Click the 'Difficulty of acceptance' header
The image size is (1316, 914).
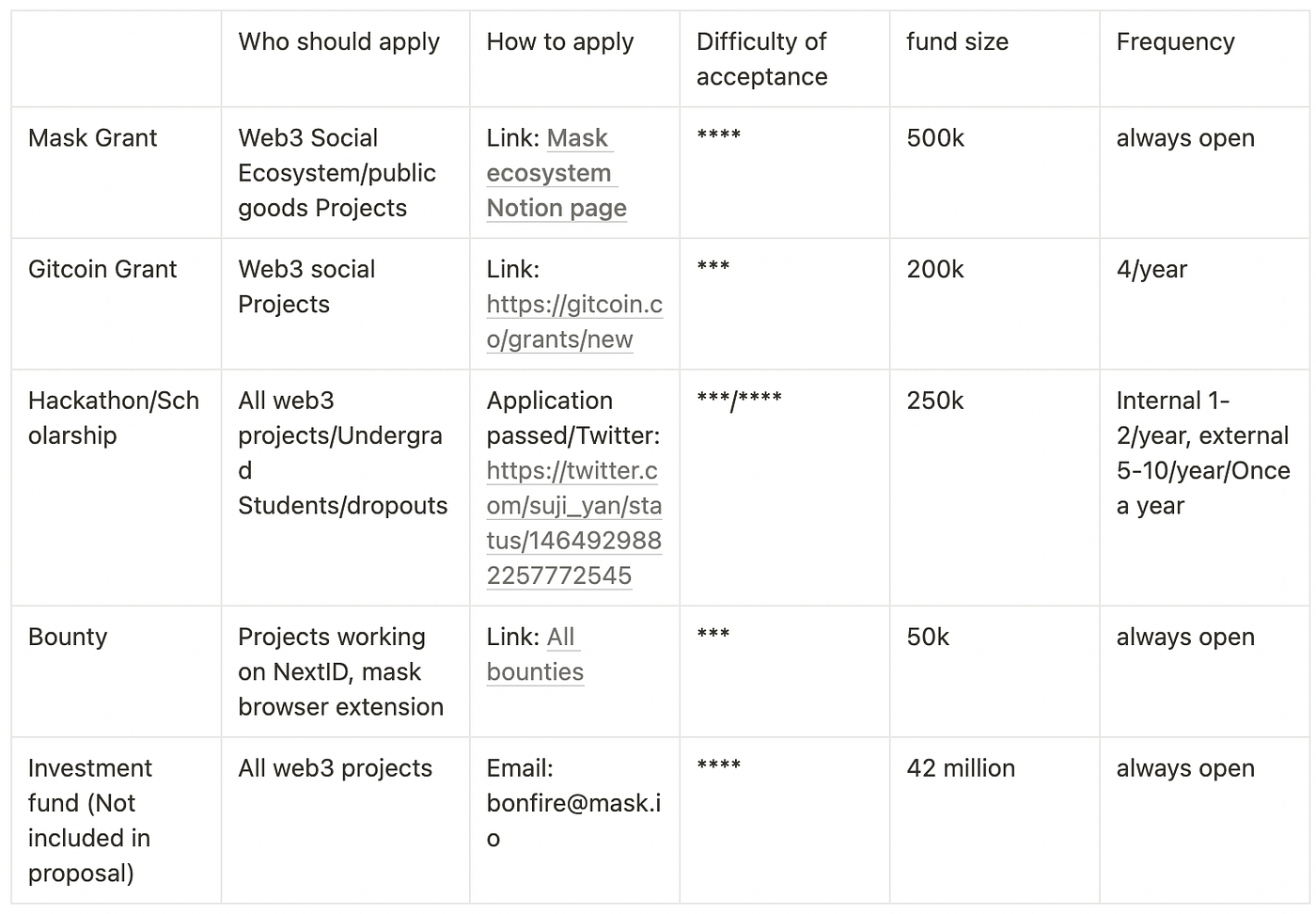coord(761,59)
